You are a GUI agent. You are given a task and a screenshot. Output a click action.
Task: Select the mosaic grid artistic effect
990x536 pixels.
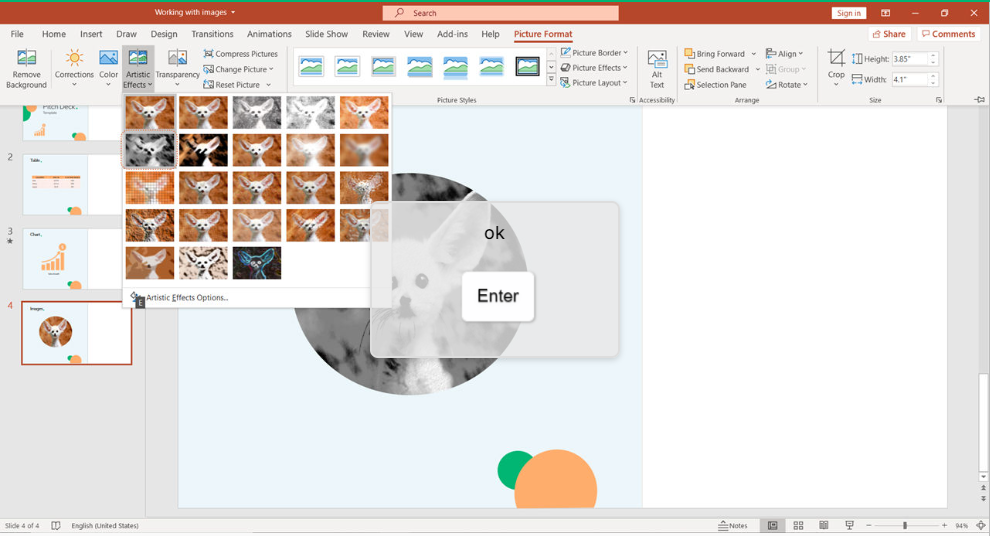(x=150, y=188)
